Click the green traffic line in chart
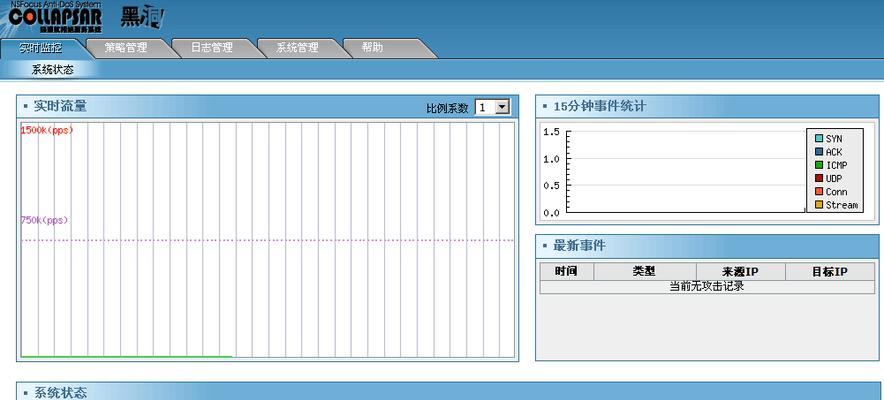 (x=127, y=356)
